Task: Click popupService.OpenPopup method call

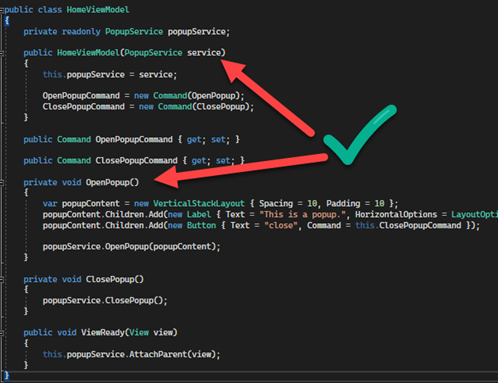Action: 131,247
